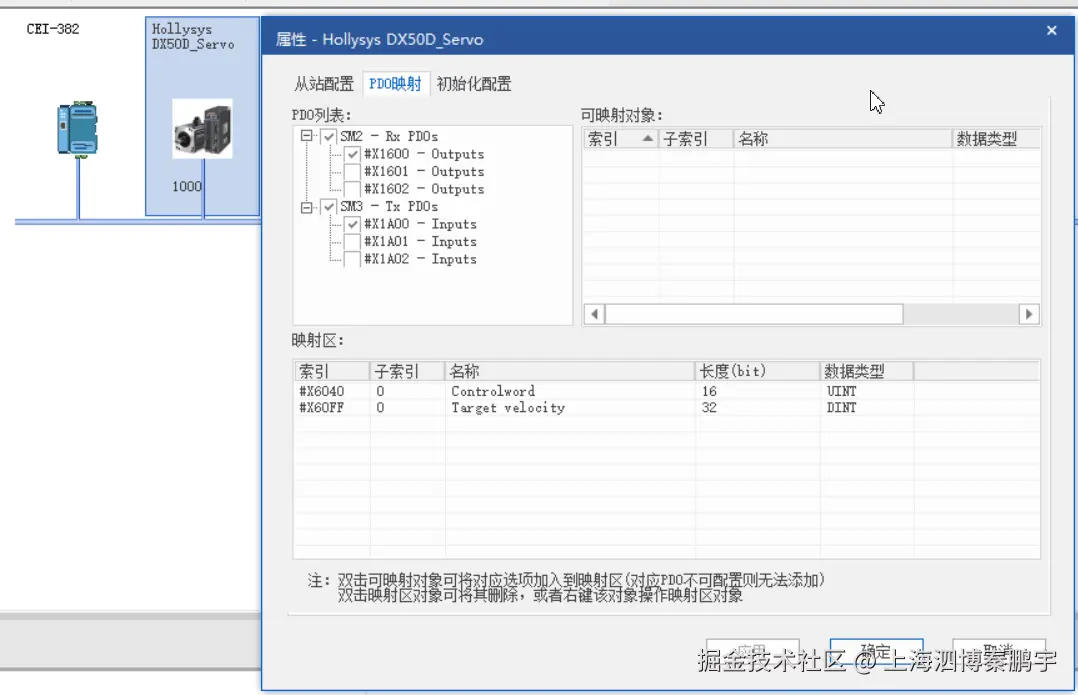Click the left scroll arrow under 可映射对象 list
This screenshot has height=695, width=1078.
(x=592, y=313)
